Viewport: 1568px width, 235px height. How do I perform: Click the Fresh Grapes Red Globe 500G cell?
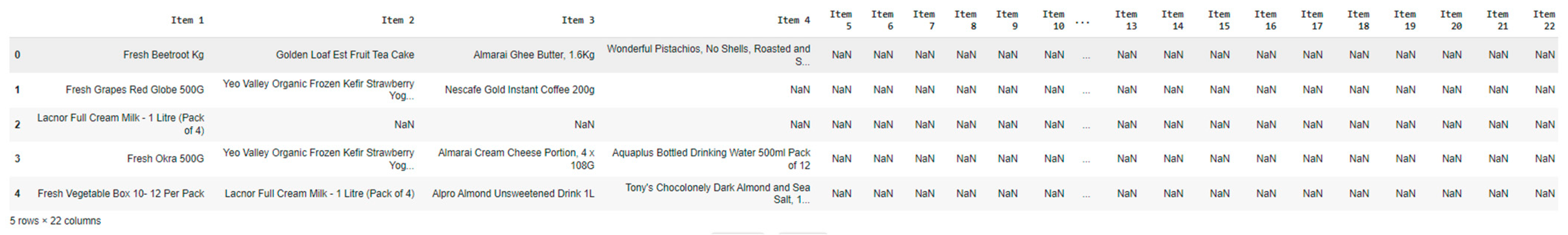[135, 90]
